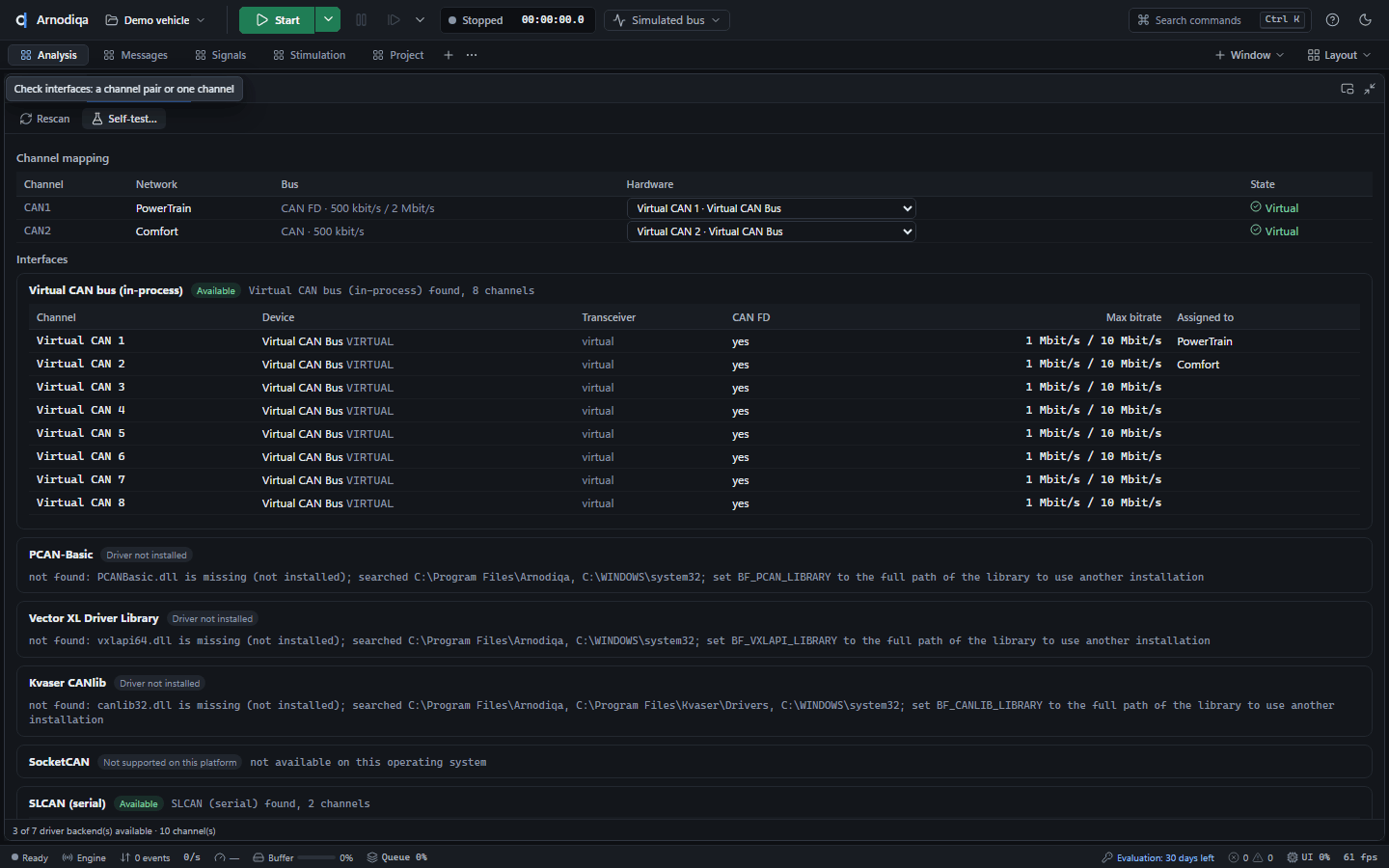Open the Self-test dialog
The width and height of the screenshot is (1389, 868).
click(123, 119)
